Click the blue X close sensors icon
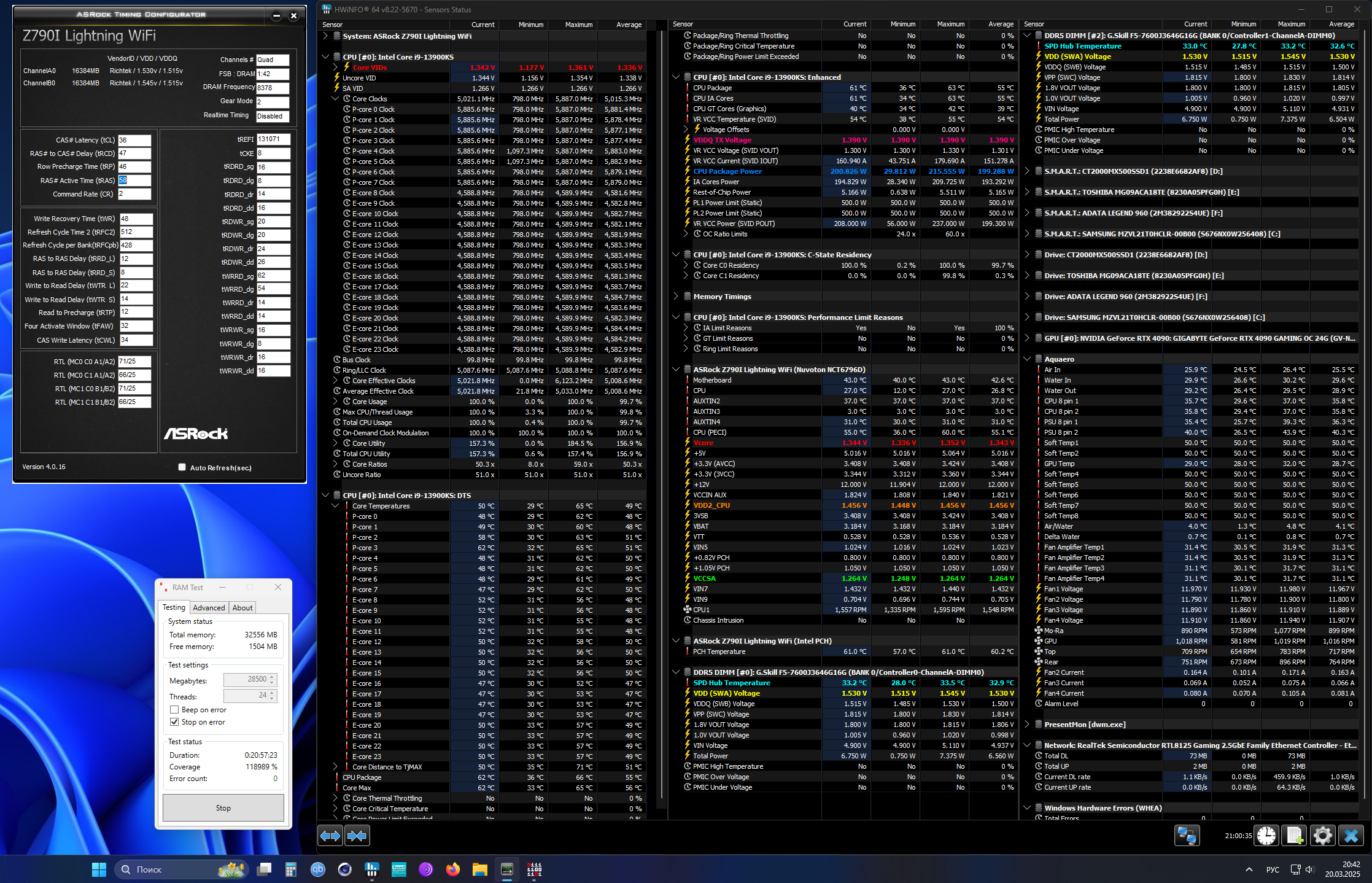 click(x=1351, y=835)
